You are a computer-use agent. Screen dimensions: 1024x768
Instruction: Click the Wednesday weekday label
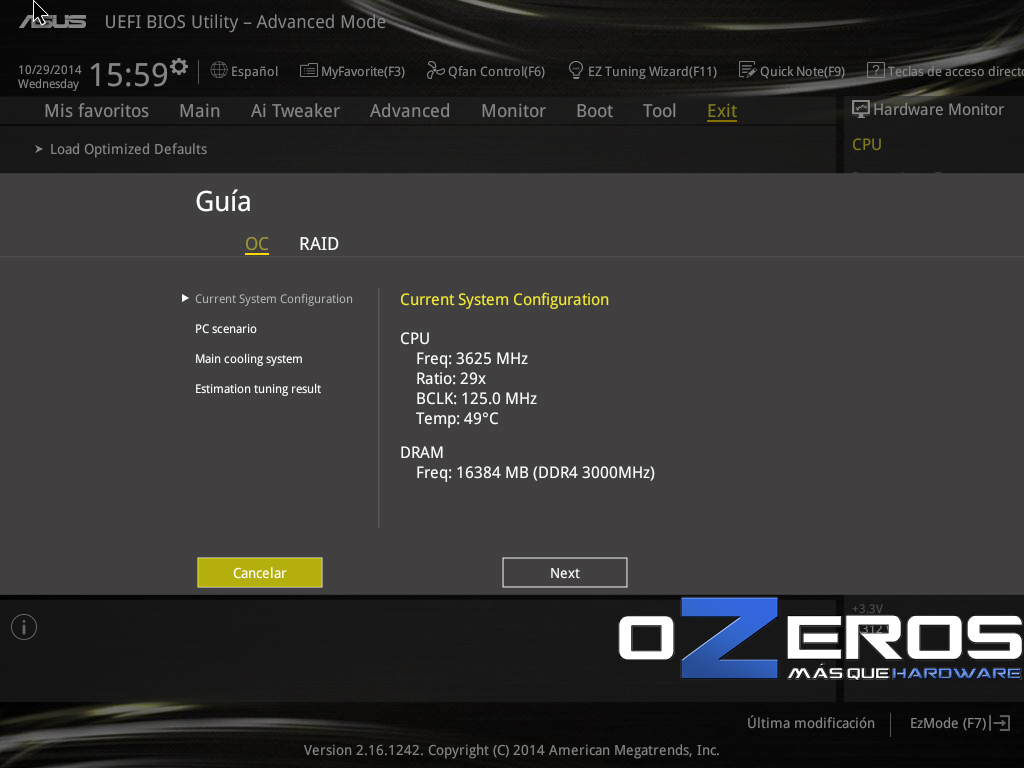click(x=48, y=84)
